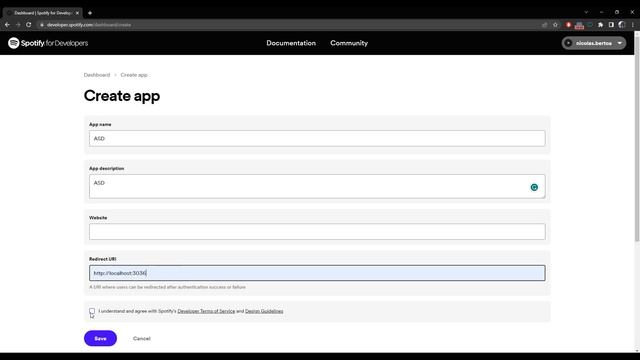Click the 'Create app' heading
The height and width of the screenshot is (360, 640).
tap(122, 96)
